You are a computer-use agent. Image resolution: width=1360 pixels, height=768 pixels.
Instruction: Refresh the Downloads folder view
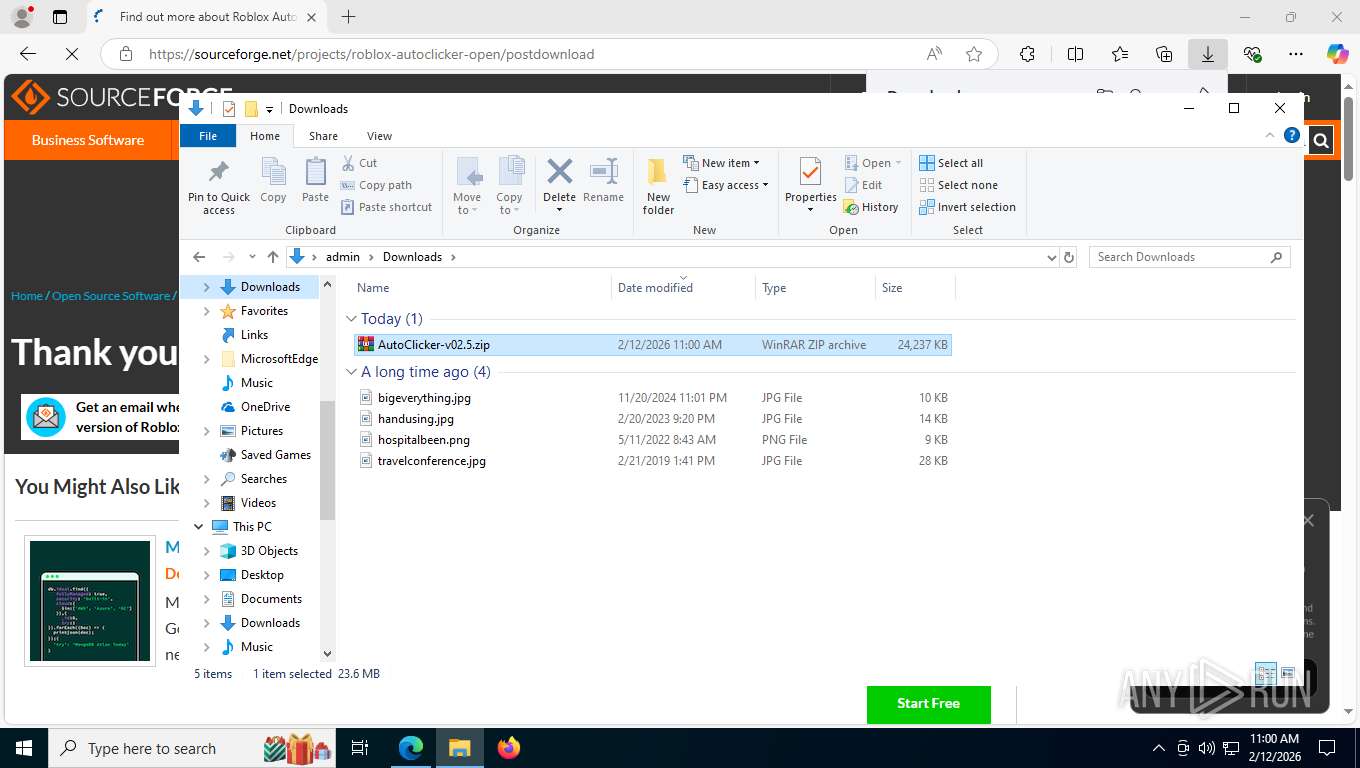pos(1069,257)
